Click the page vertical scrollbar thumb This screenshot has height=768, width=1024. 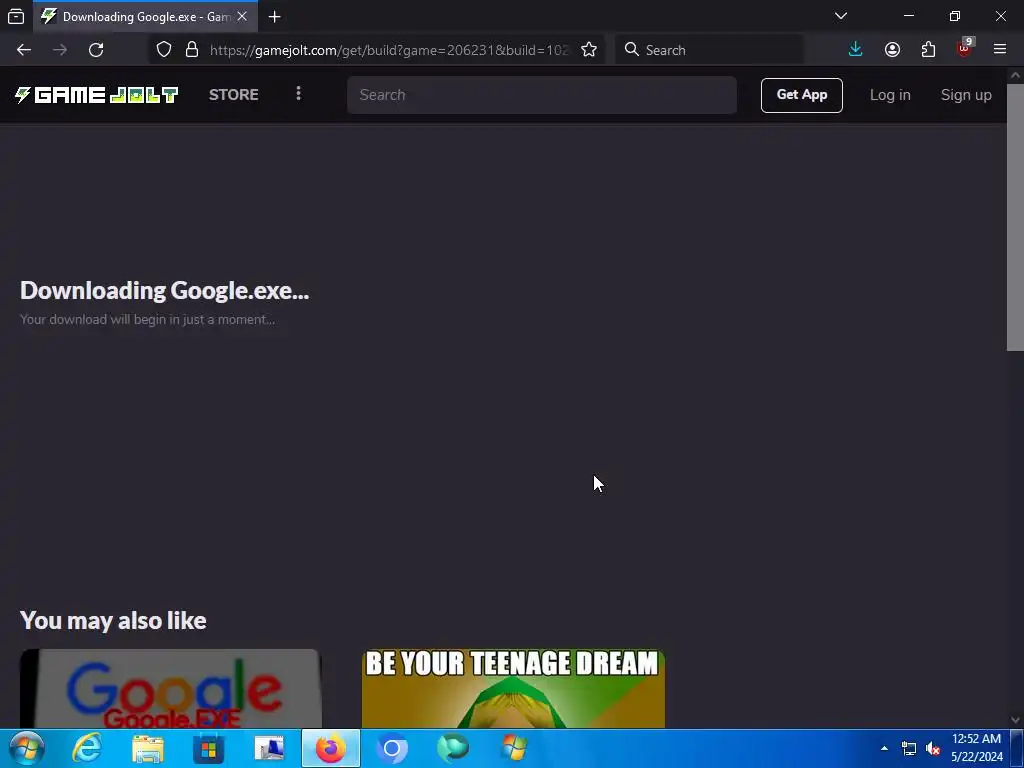[x=1015, y=217]
